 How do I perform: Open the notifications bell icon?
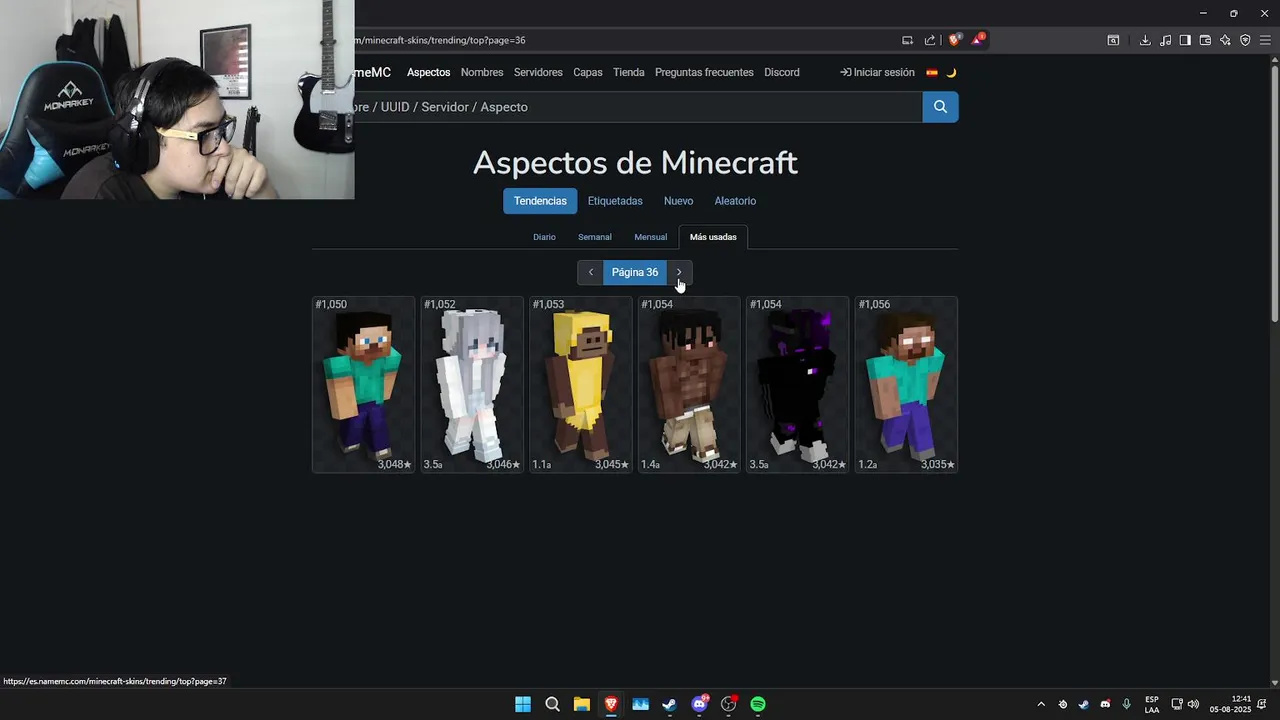pyautogui.click(x=1264, y=704)
